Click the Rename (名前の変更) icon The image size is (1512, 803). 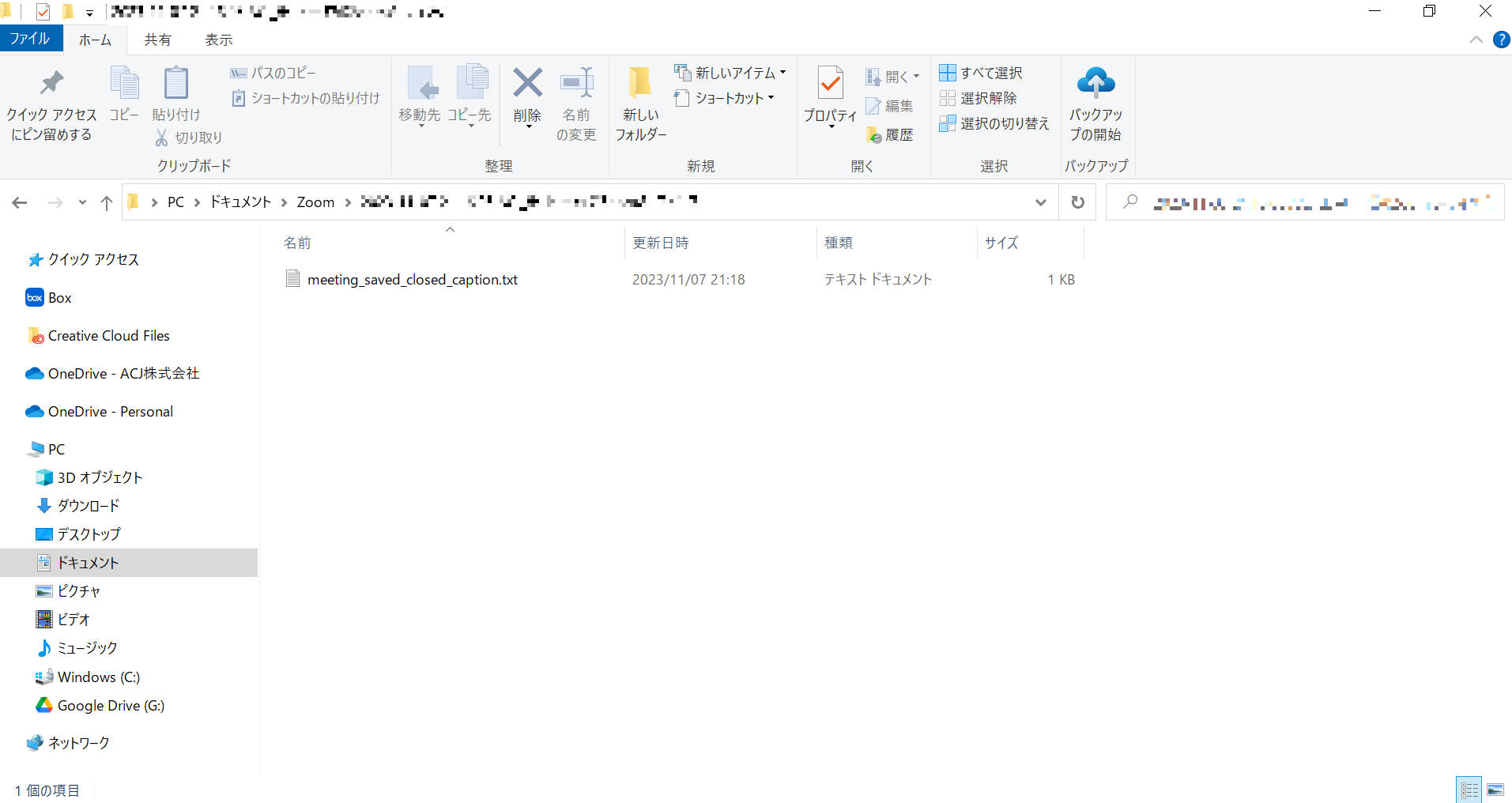[576, 84]
